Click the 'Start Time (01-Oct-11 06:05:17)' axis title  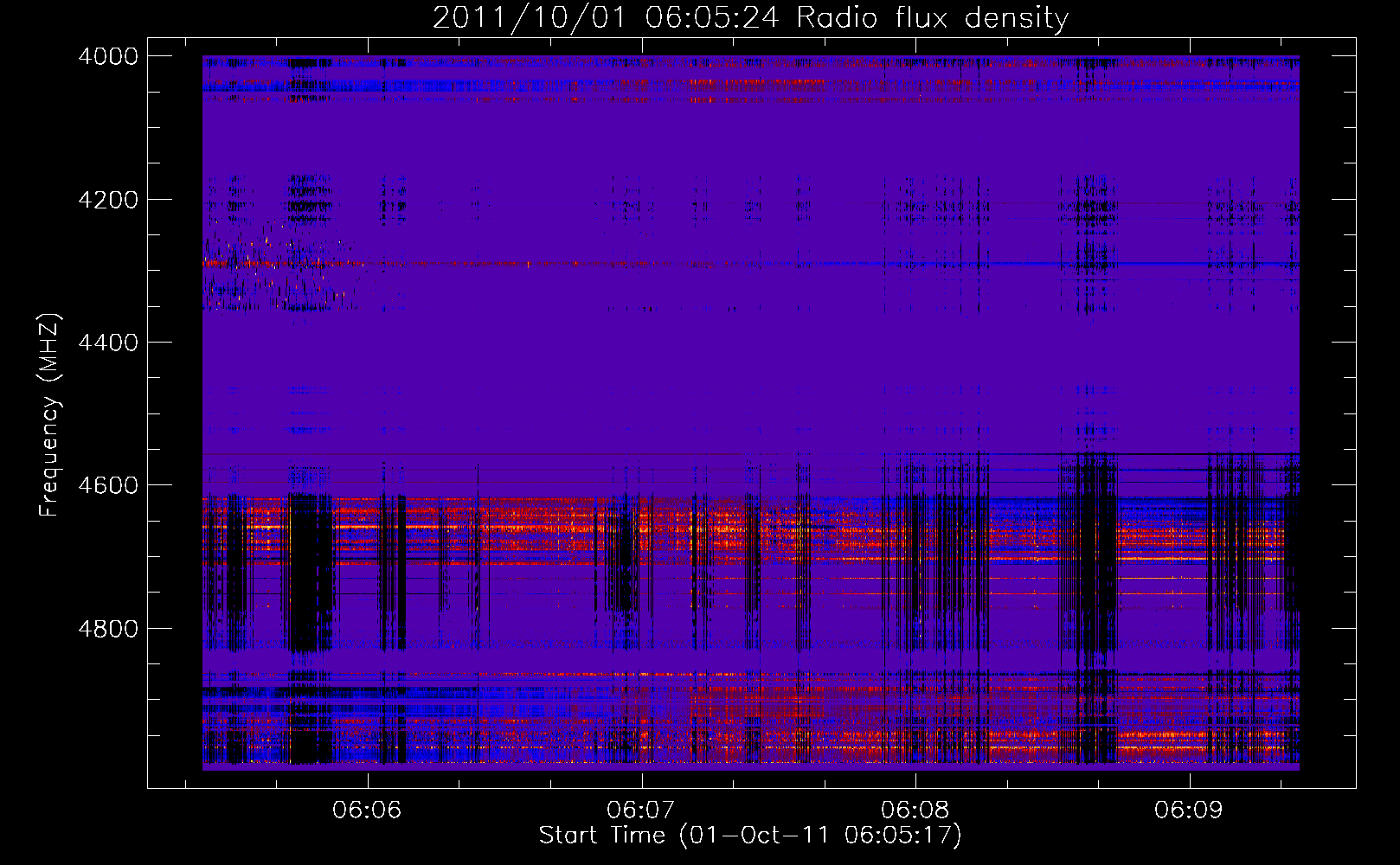pos(750,836)
